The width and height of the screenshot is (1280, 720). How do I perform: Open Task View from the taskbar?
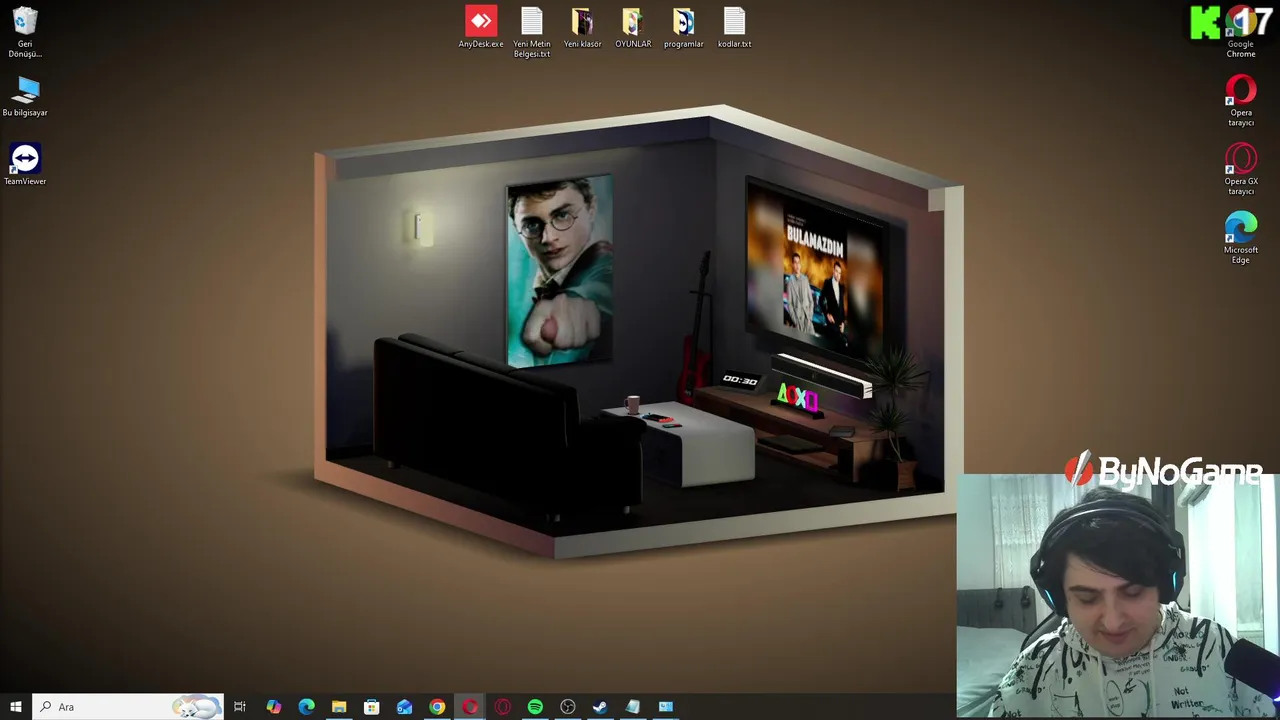[x=240, y=707]
